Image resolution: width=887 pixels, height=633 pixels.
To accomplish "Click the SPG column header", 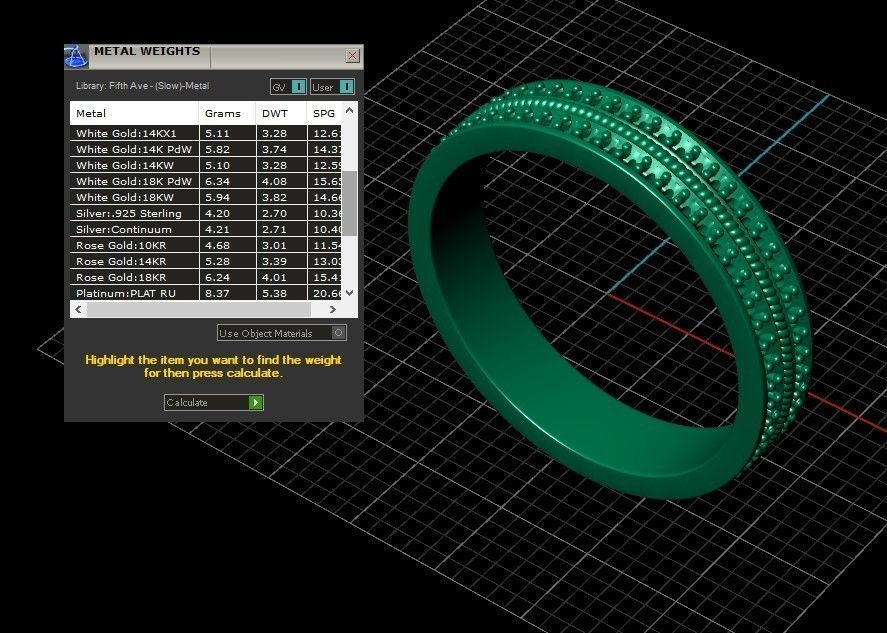I will tap(325, 113).
